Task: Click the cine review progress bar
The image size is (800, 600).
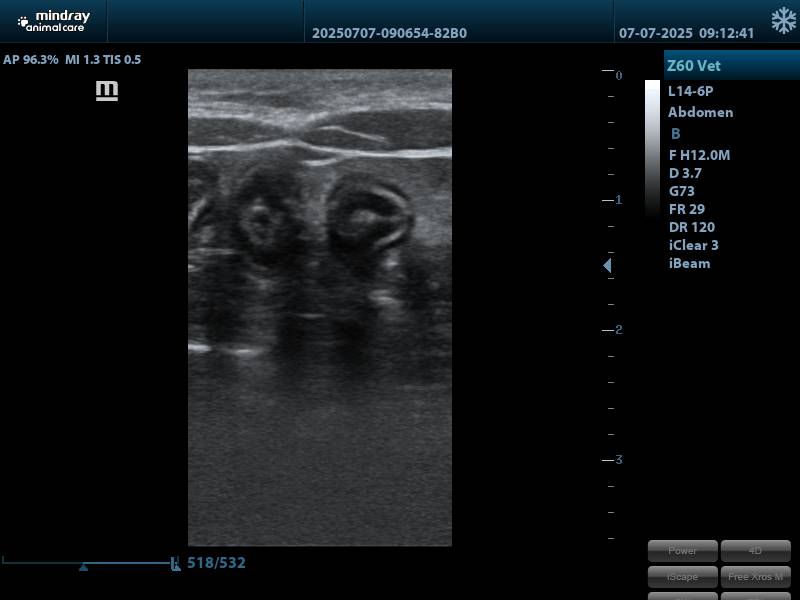Action: (88, 561)
